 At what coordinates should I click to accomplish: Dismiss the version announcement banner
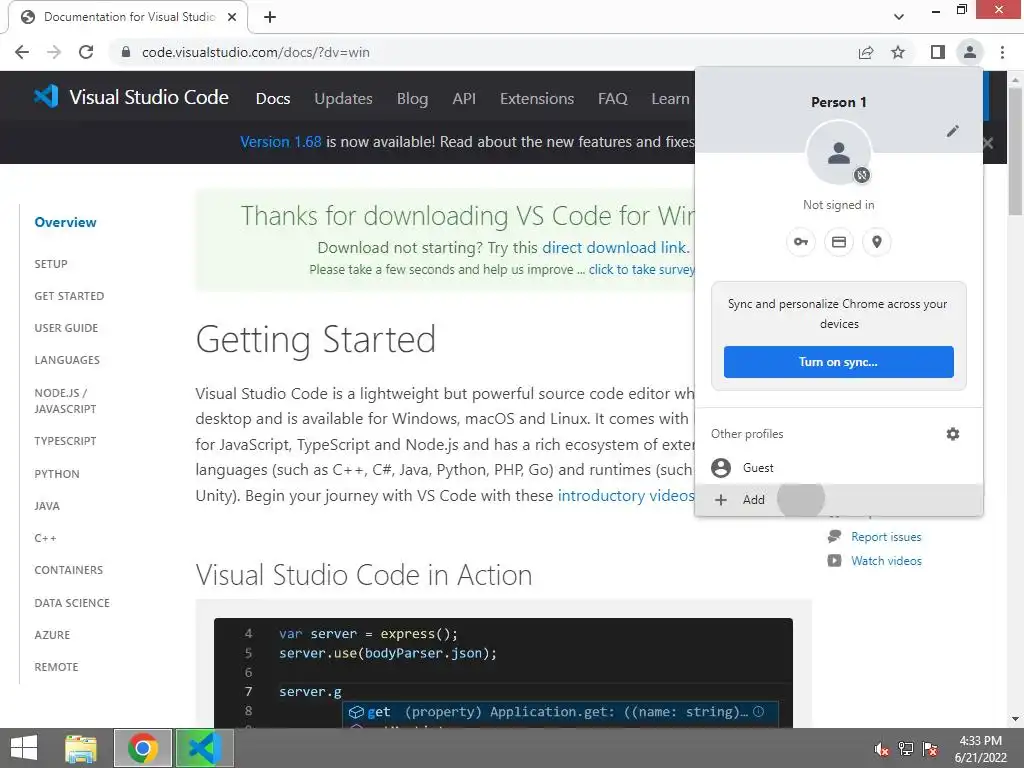989,143
